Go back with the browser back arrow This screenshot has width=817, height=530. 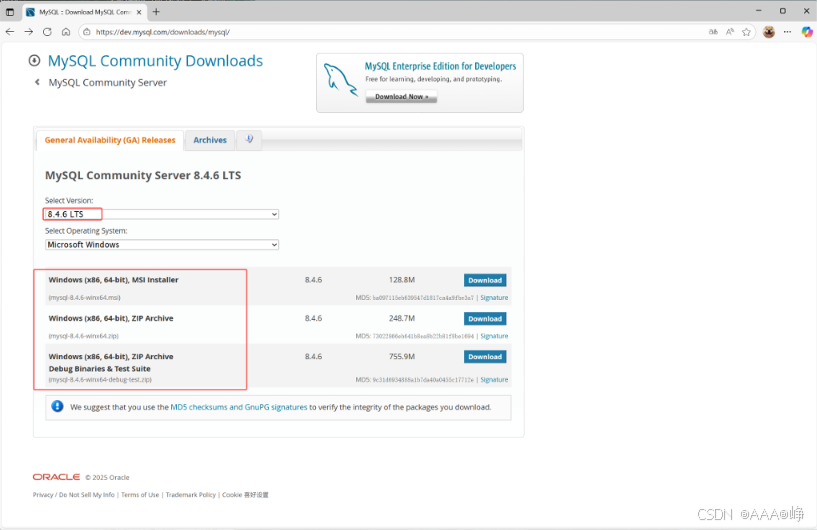pos(10,32)
